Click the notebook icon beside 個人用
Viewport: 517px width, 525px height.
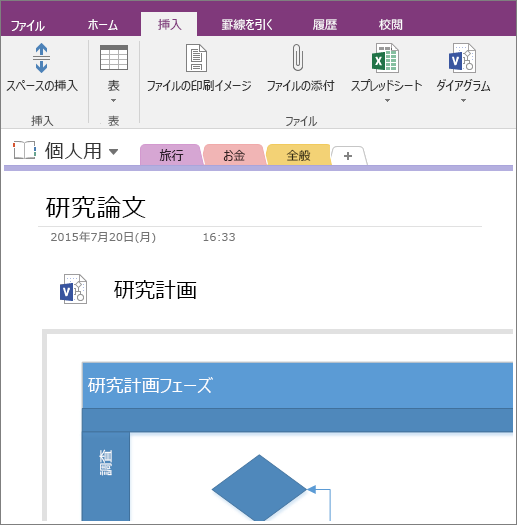coord(24,150)
